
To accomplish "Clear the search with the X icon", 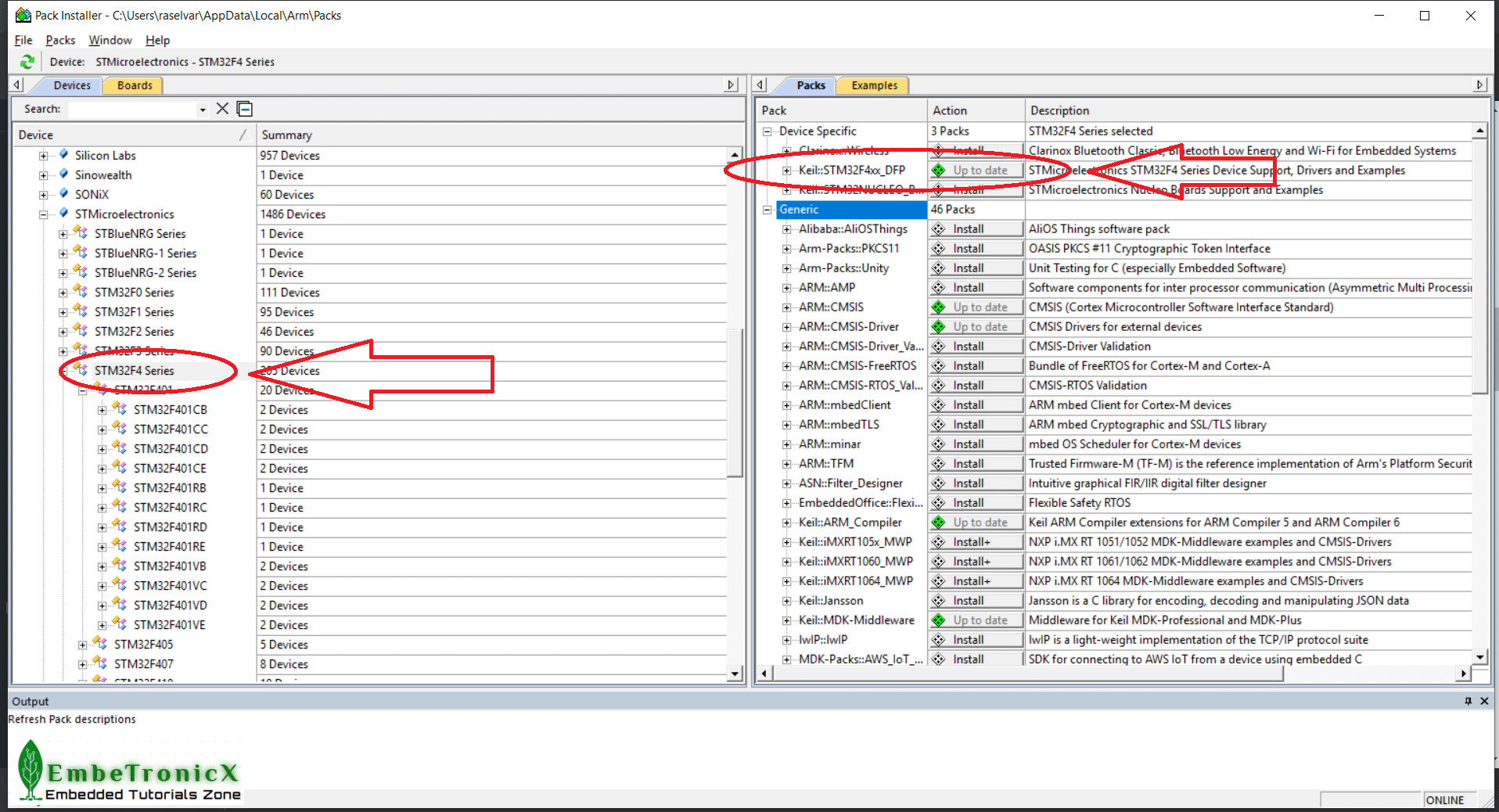I will point(222,109).
